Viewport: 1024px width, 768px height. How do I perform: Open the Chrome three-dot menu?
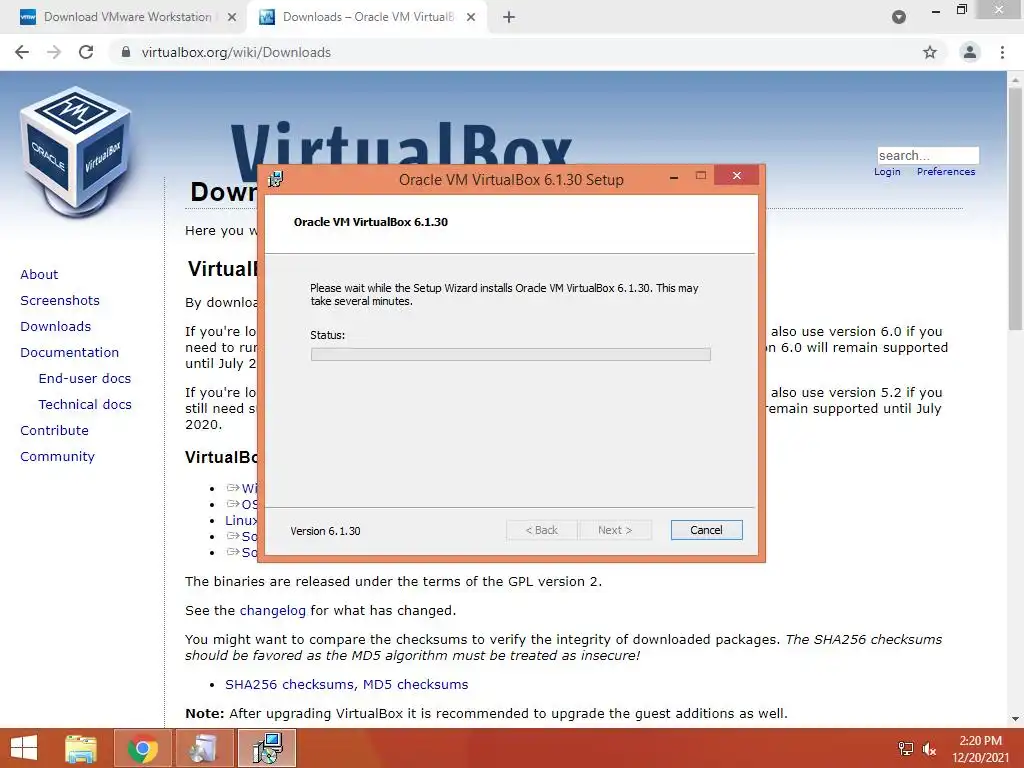click(1002, 52)
